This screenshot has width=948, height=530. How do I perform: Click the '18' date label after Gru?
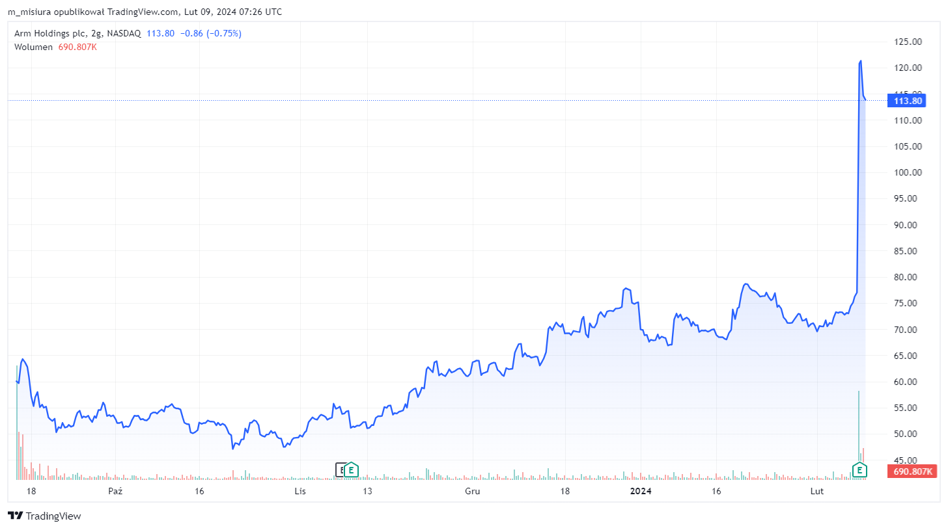click(565, 491)
